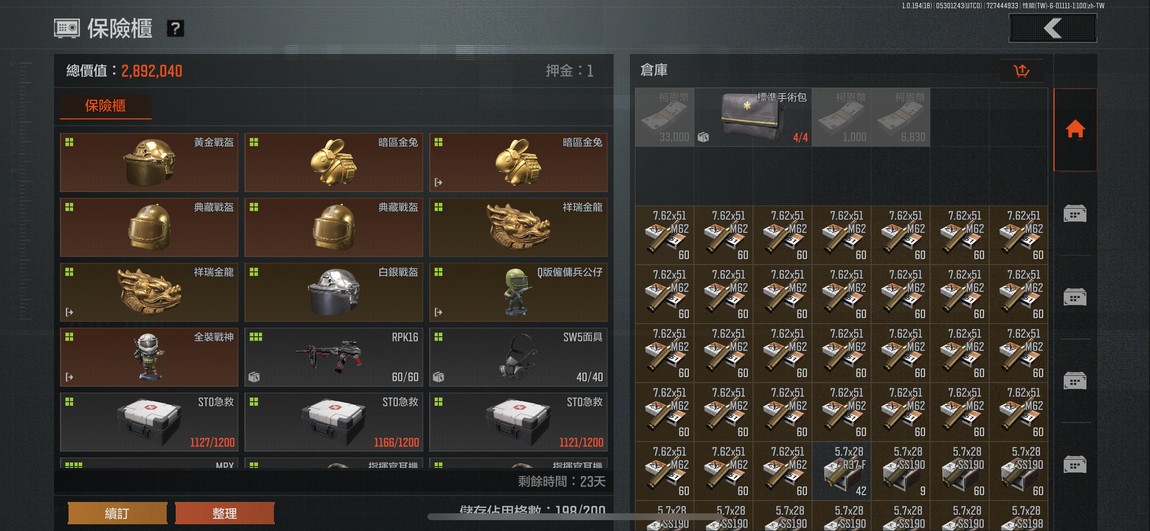Screen dimensions: 1150x531
Task: Select the 5.7x28 R37-F ammo stack
Action: (842, 471)
